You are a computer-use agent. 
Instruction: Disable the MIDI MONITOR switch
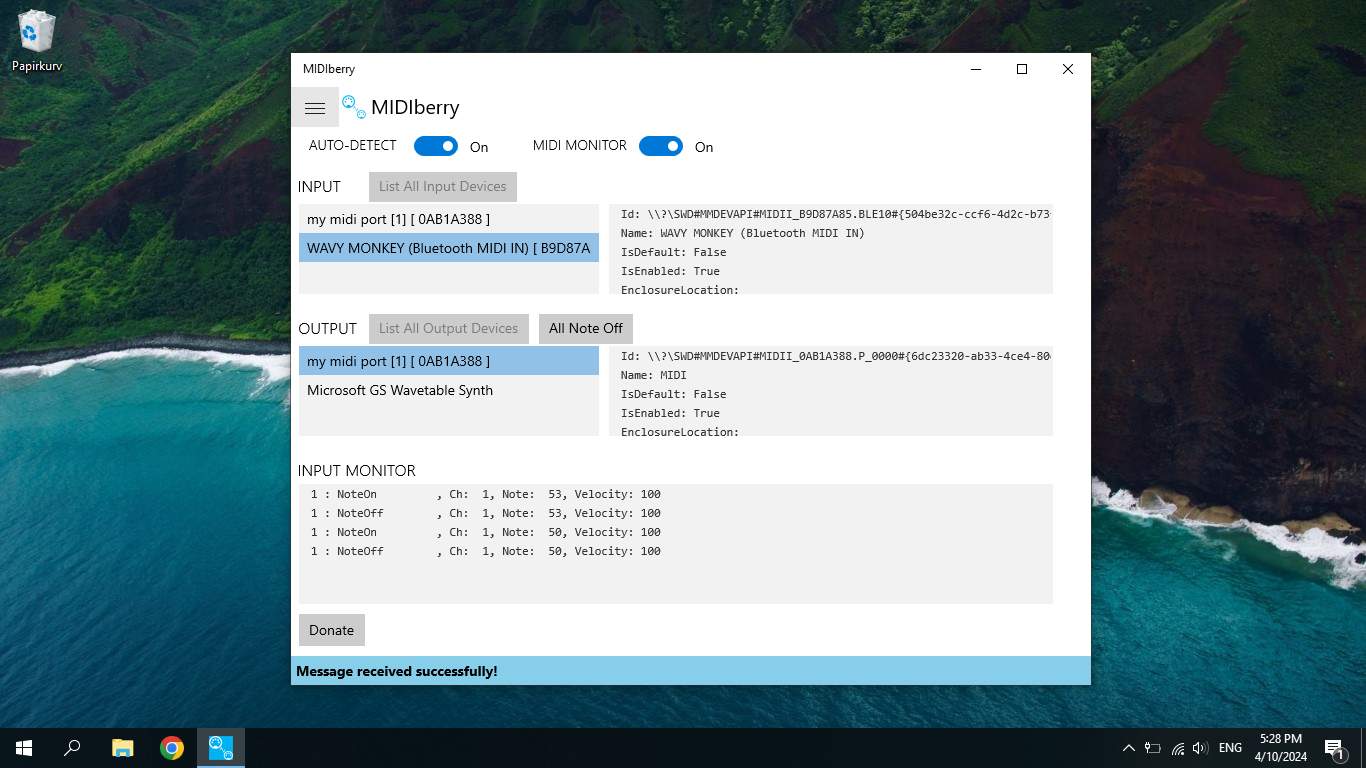[x=661, y=146]
